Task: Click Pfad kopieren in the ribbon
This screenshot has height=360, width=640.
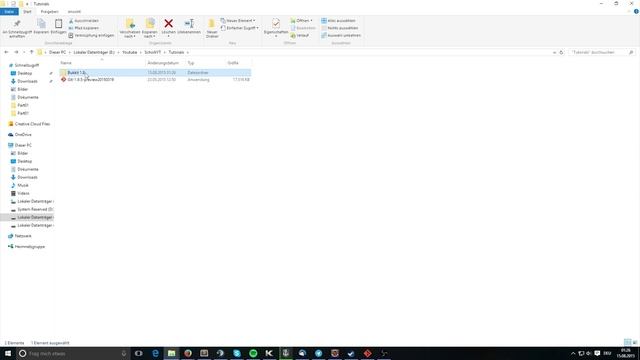Action: (x=84, y=28)
